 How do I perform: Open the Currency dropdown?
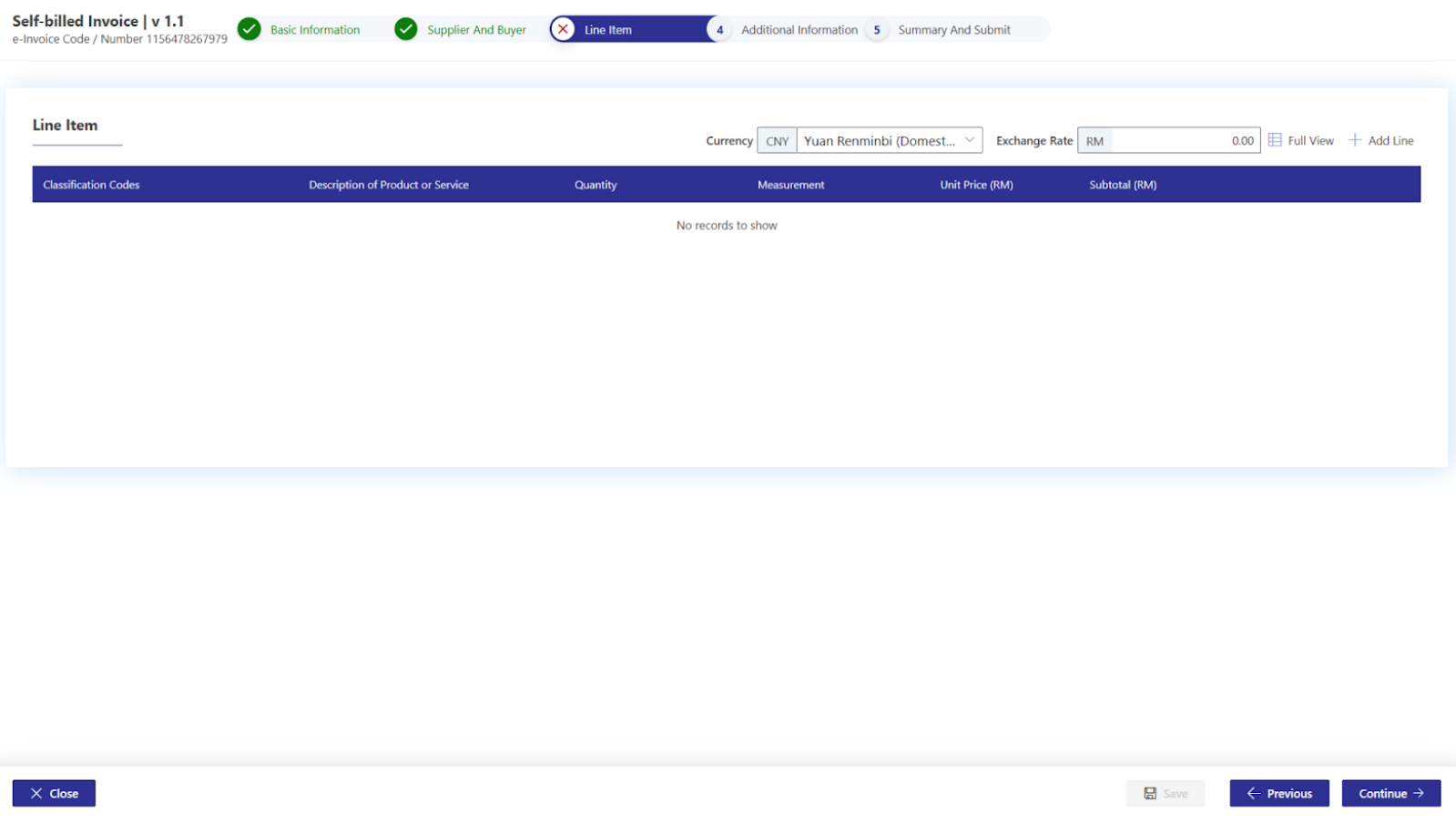coord(879,140)
